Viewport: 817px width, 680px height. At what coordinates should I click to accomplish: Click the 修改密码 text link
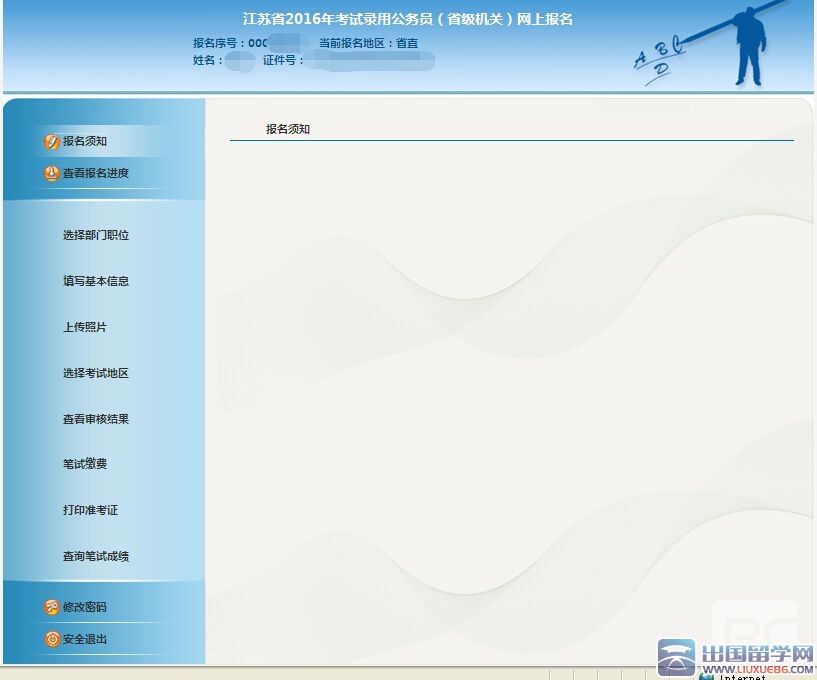pos(85,607)
